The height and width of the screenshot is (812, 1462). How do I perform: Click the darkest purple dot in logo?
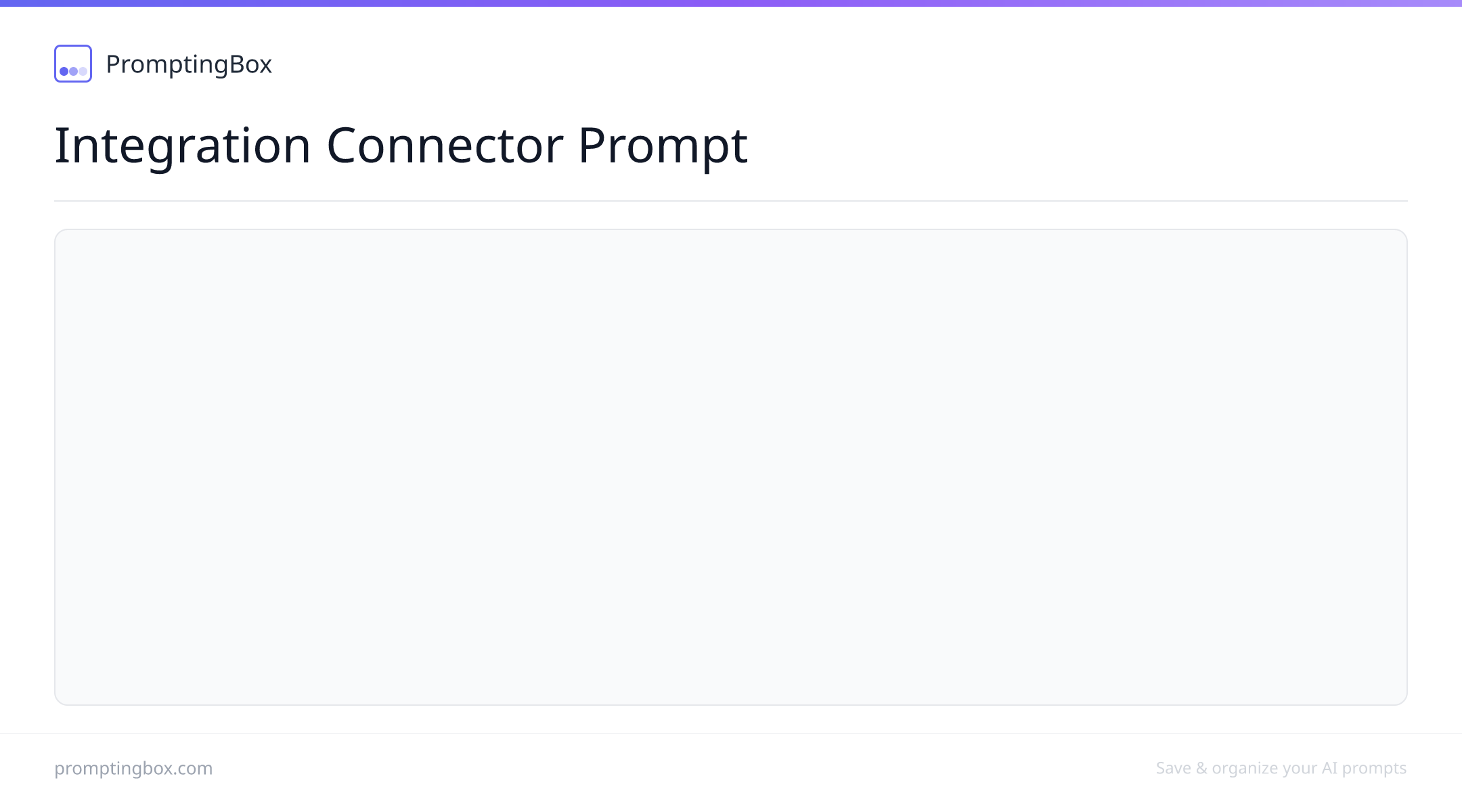(x=64, y=71)
